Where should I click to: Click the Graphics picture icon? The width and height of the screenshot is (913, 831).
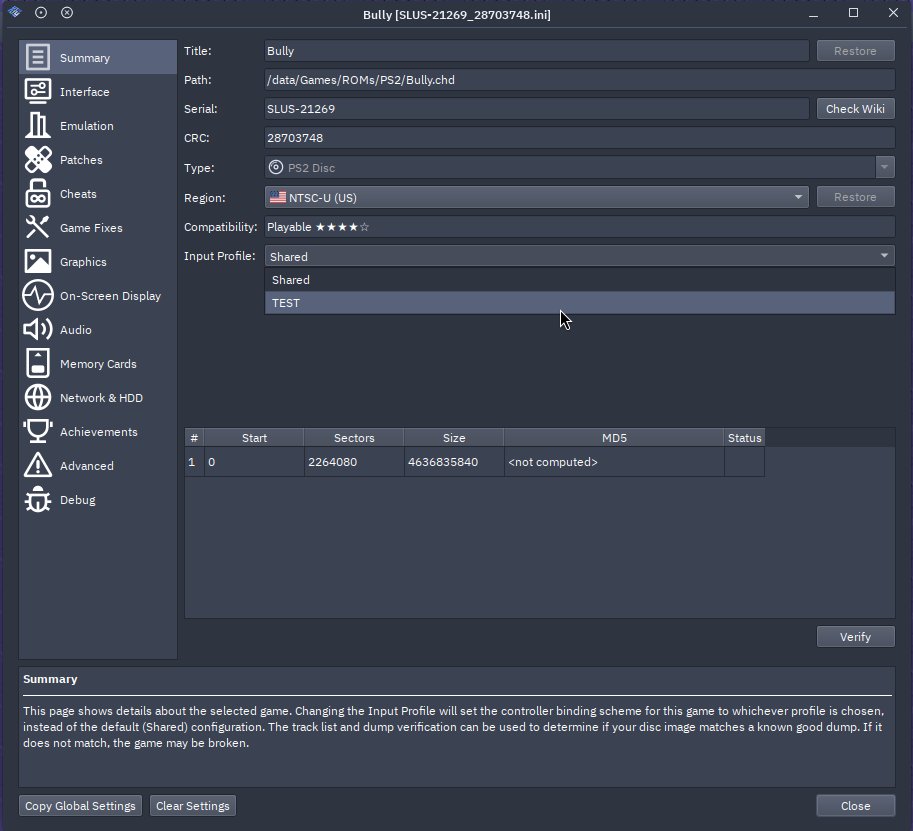(x=38, y=261)
